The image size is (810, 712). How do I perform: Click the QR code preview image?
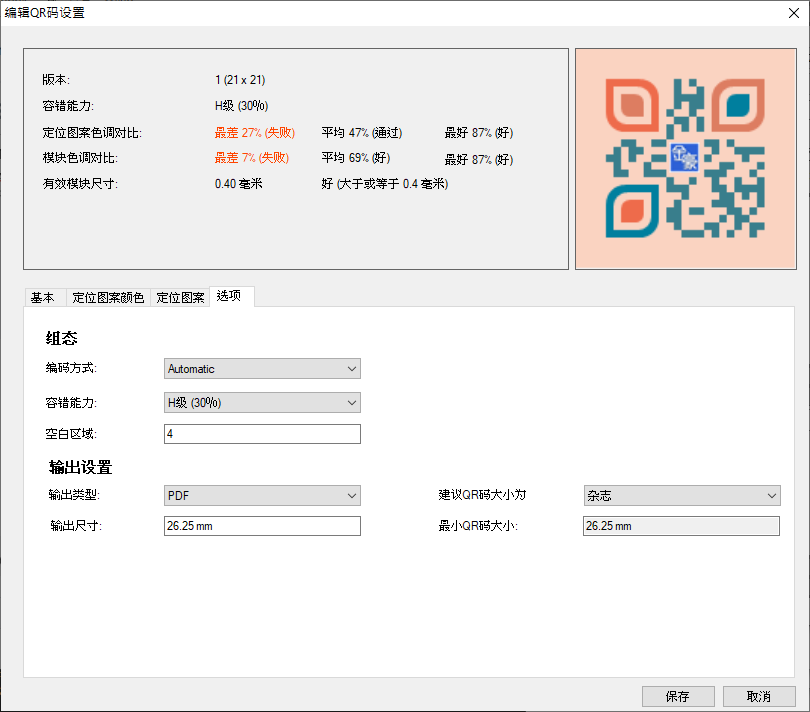pos(686,159)
